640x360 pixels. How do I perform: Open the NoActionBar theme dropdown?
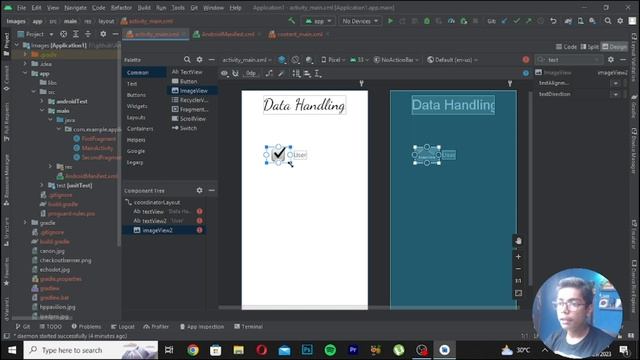(396, 60)
